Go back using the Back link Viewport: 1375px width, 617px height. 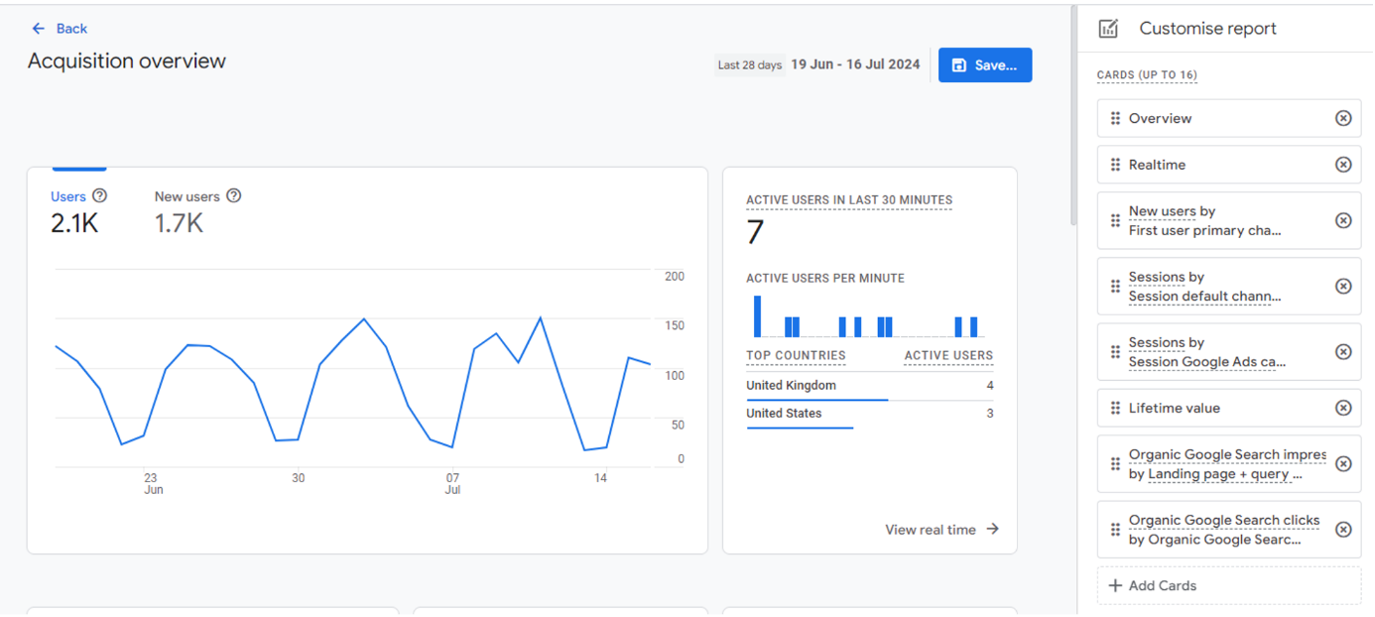pos(60,29)
